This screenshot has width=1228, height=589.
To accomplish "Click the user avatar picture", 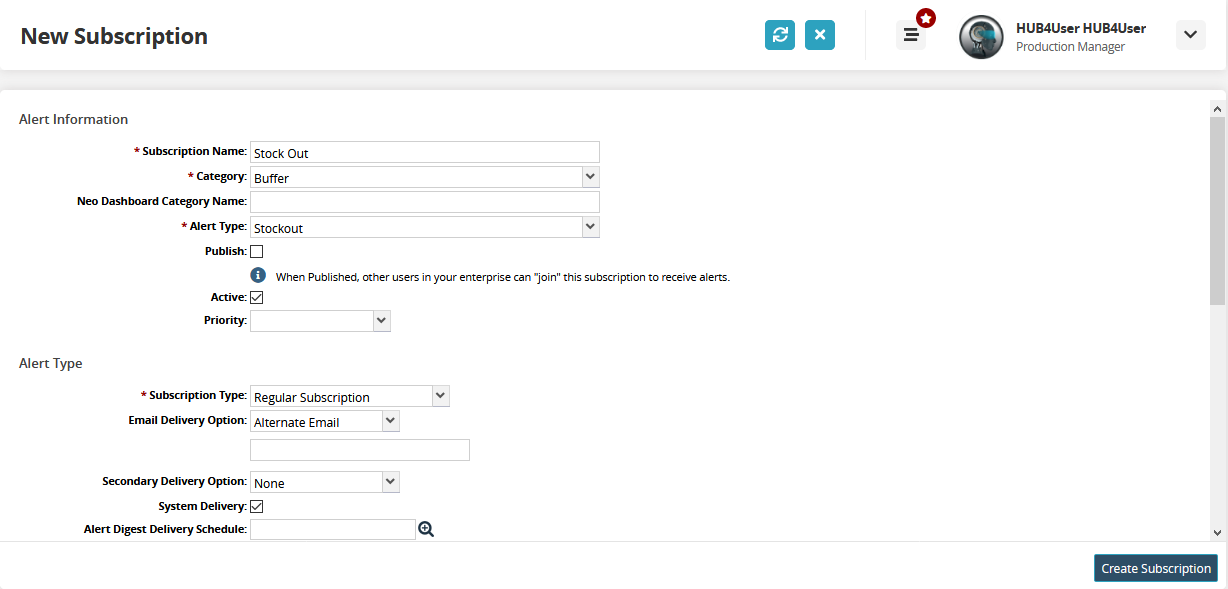I will click(981, 37).
